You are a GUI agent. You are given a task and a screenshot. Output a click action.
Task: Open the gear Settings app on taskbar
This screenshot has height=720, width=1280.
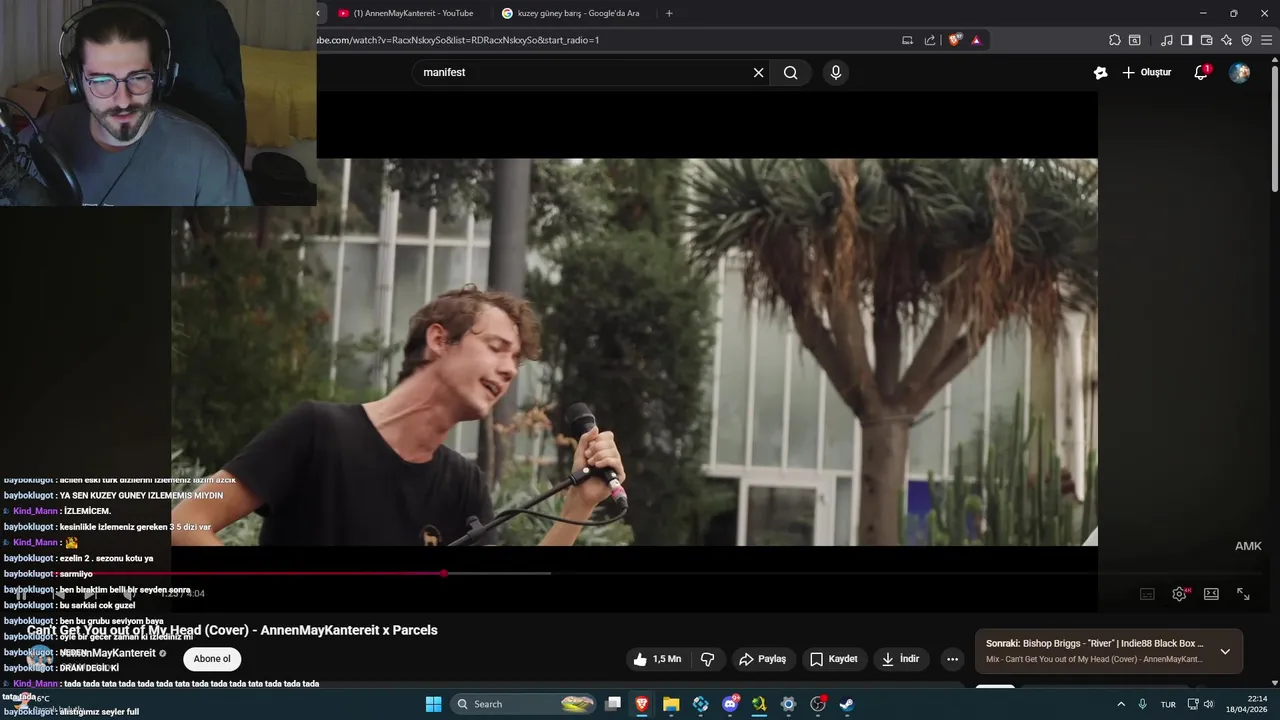click(x=788, y=704)
